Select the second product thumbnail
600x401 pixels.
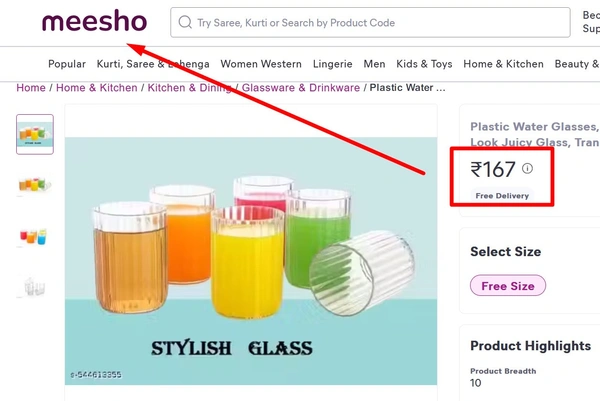[x=35, y=184]
